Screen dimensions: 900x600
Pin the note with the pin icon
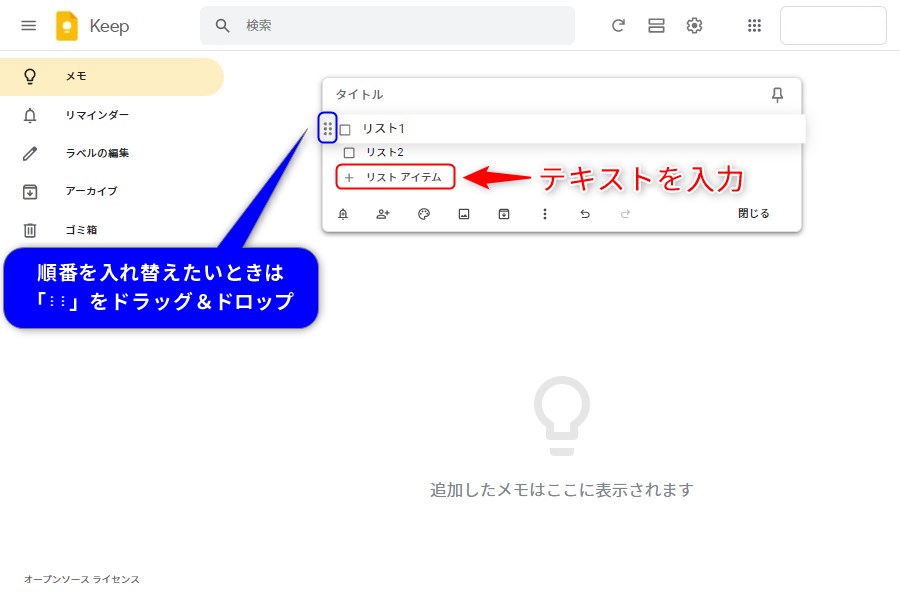tap(777, 95)
